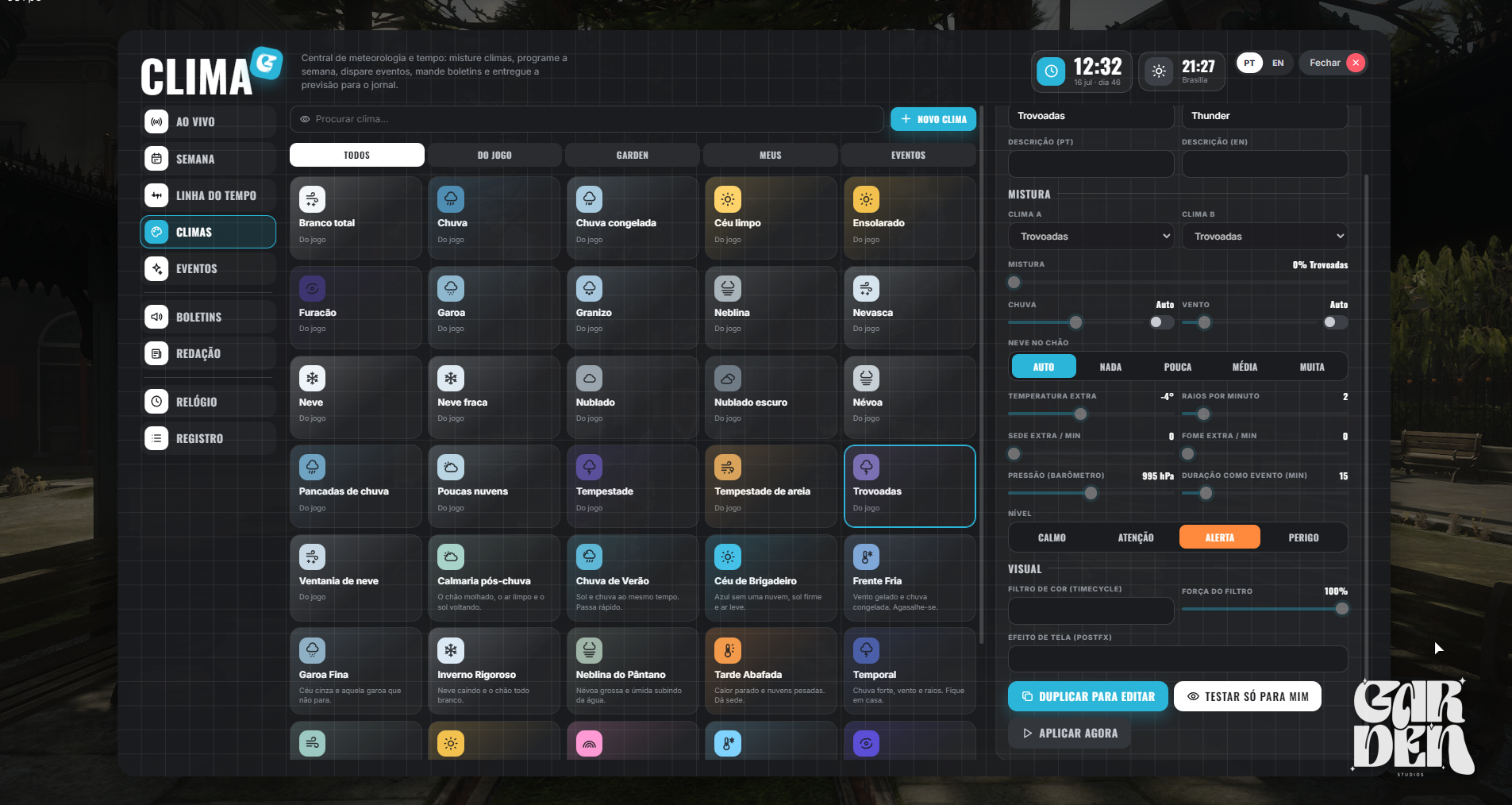Viewport: 1512px width, 805px height.
Task: Set level to Perigo
Action: tap(1303, 537)
